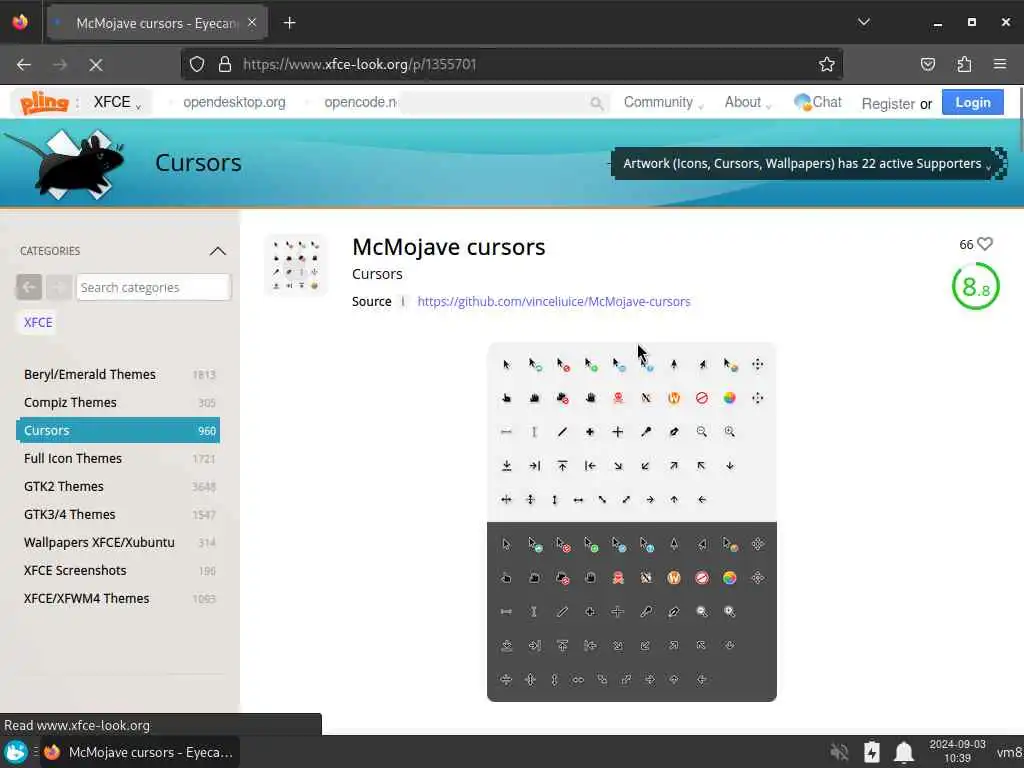Open the system application launcher

pyautogui.click(x=16, y=752)
